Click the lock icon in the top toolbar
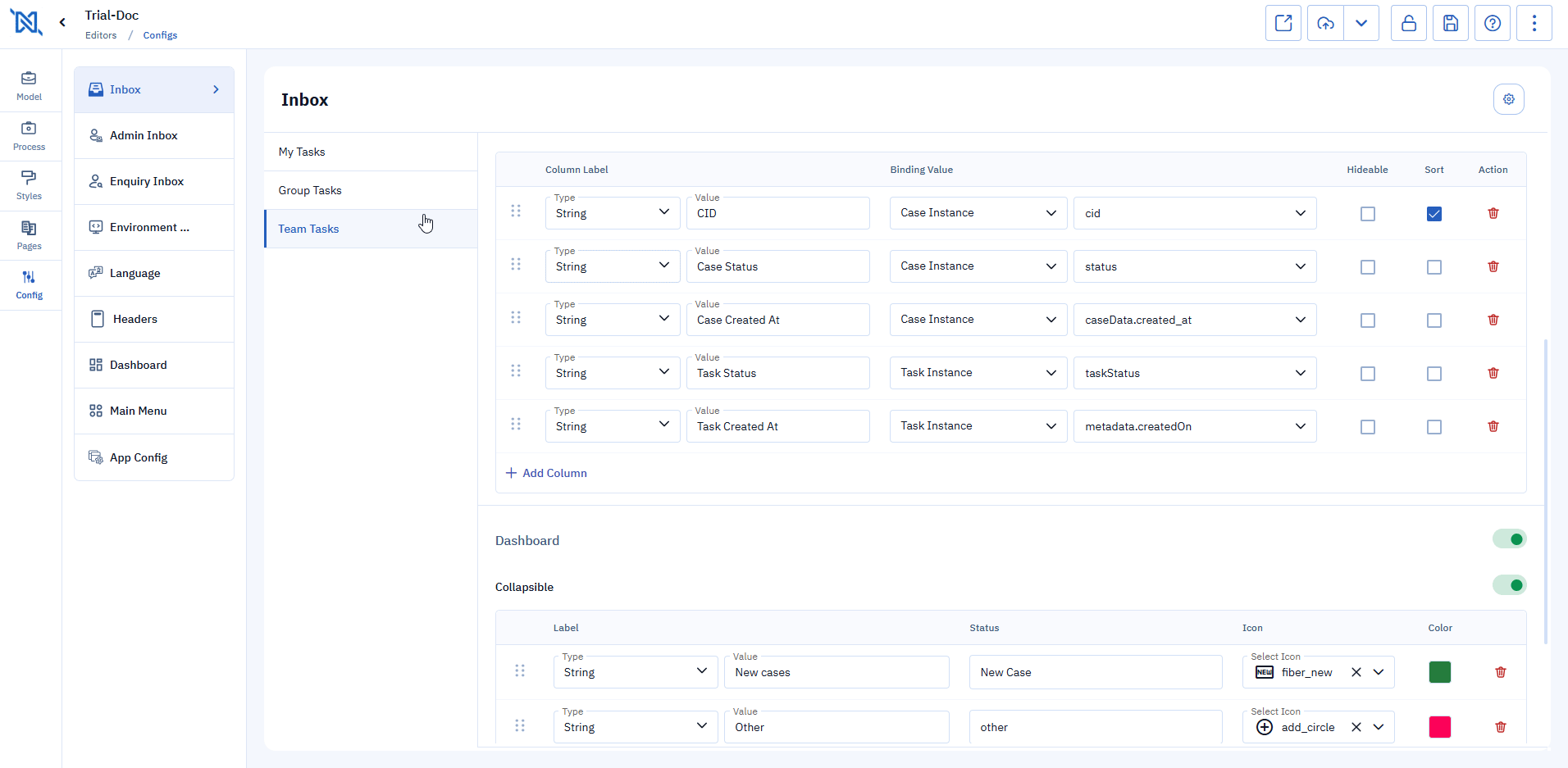 pos(1409,23)
